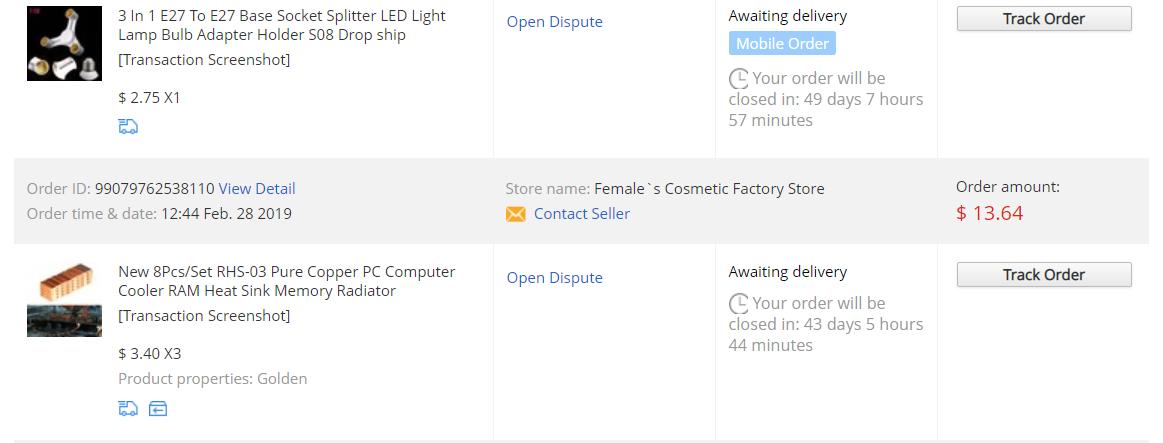Viewport: 1163px width, 443px height.
Task: Track Order for the E27 socket splitter
Action: click(1044, 19)
